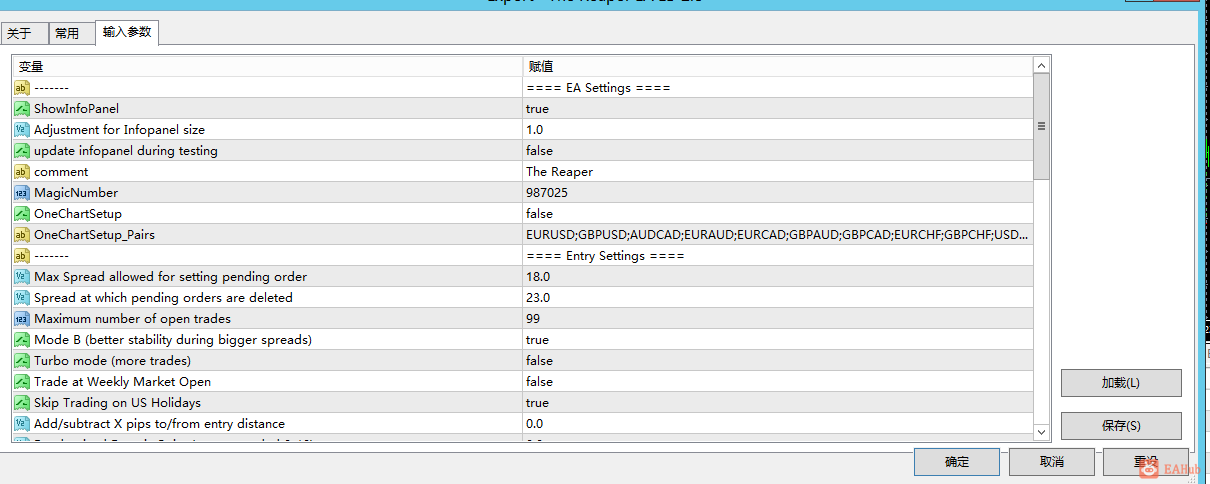Image resolution: width=1210 pixels, height=484 pixels.
Task: Click the string icon beside comment
Action: click(22, 171)
